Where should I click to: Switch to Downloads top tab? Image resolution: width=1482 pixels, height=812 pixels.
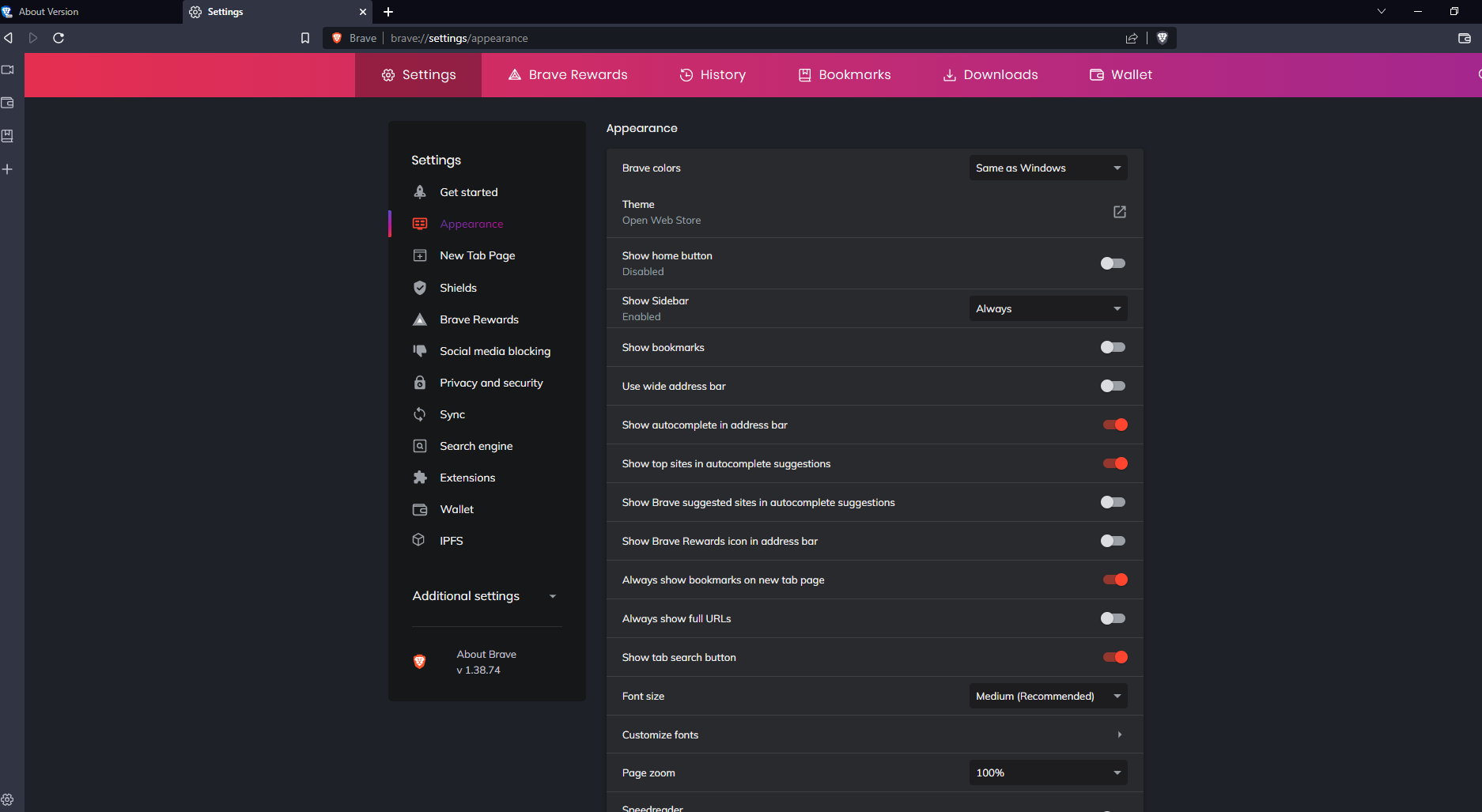[x=990, y=74]
